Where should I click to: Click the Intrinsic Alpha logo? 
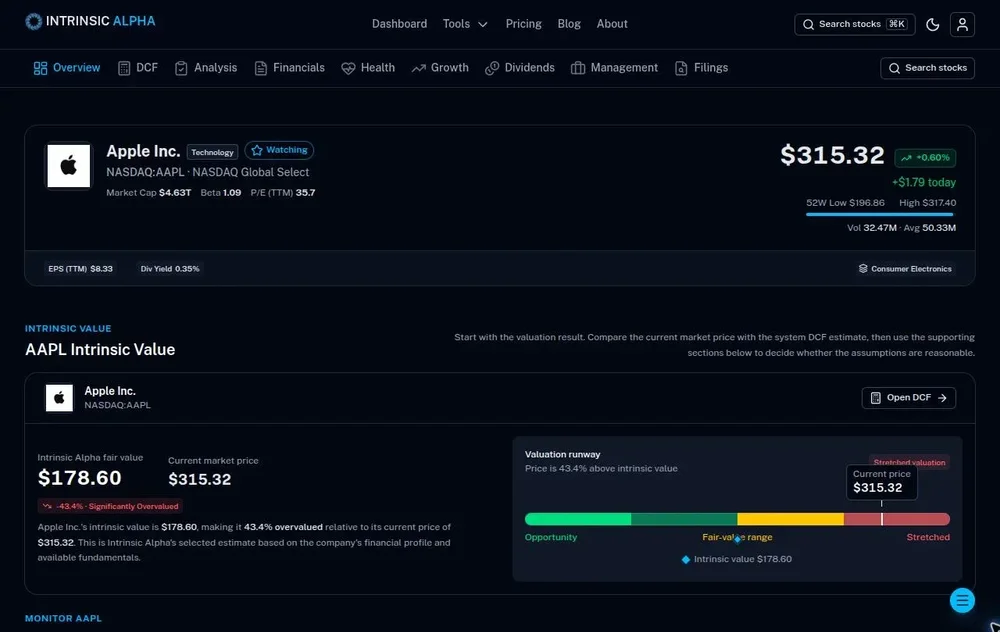pos(90,21)
